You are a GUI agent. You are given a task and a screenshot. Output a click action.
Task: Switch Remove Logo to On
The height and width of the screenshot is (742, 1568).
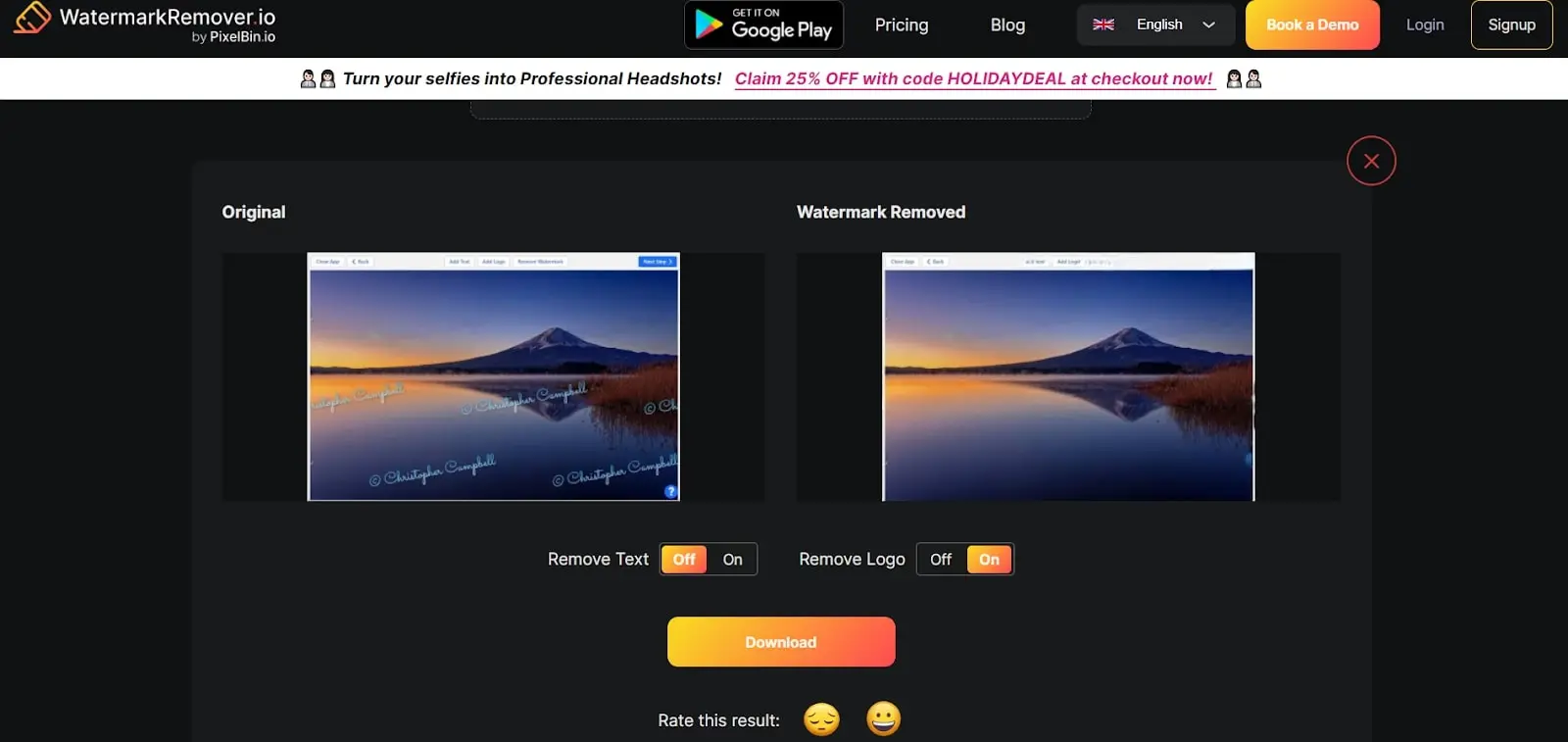[989, 559]
